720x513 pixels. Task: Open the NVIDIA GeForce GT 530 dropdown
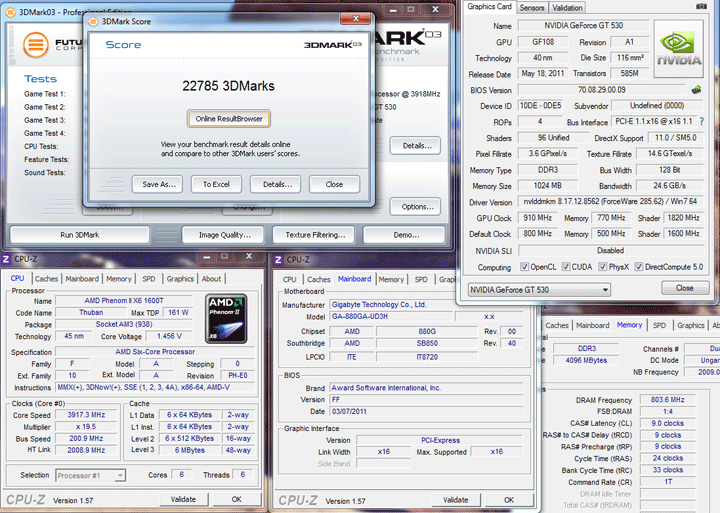pyautogui.click(x=539, y=290)
